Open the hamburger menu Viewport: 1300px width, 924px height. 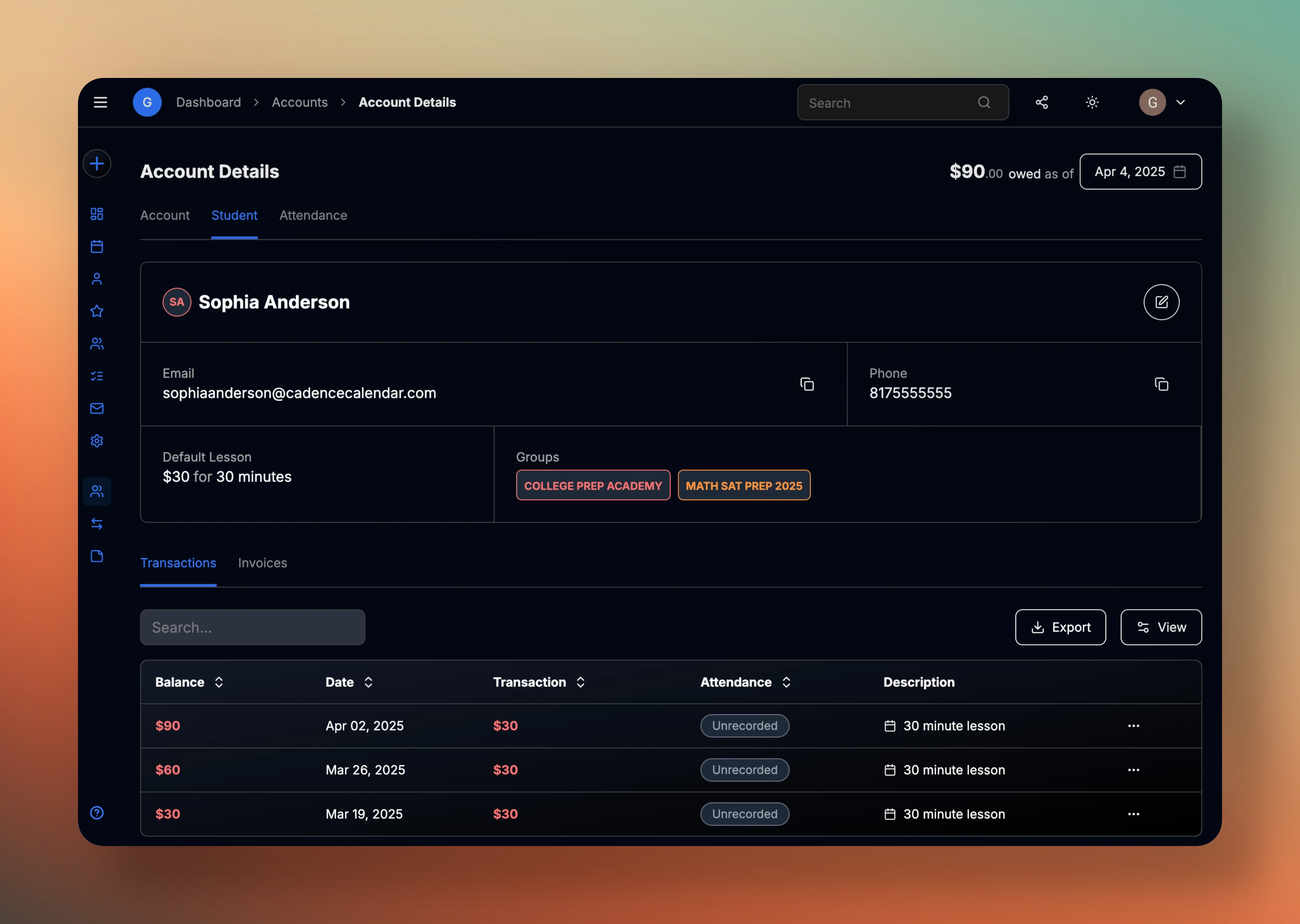tap(100, 102)
